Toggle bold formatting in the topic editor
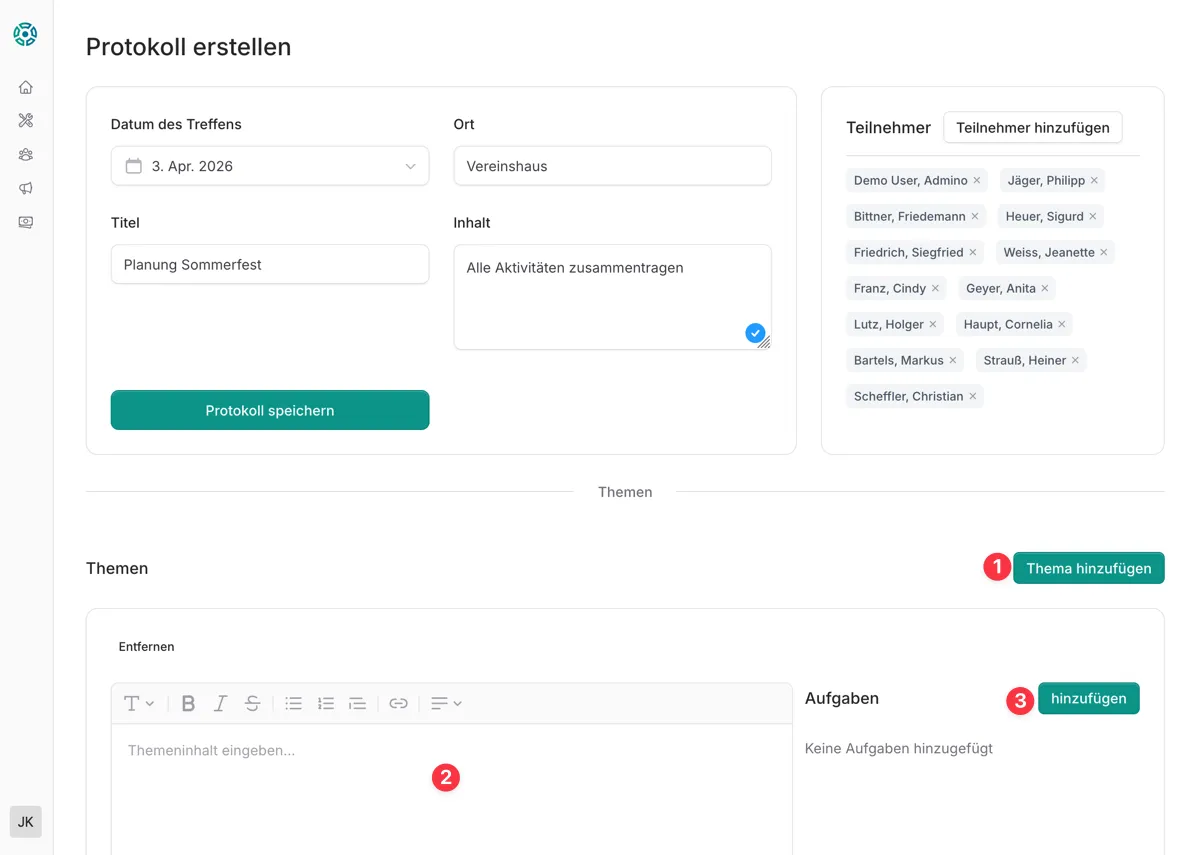This screenshot has width=1193, height=855. (188, 703)
